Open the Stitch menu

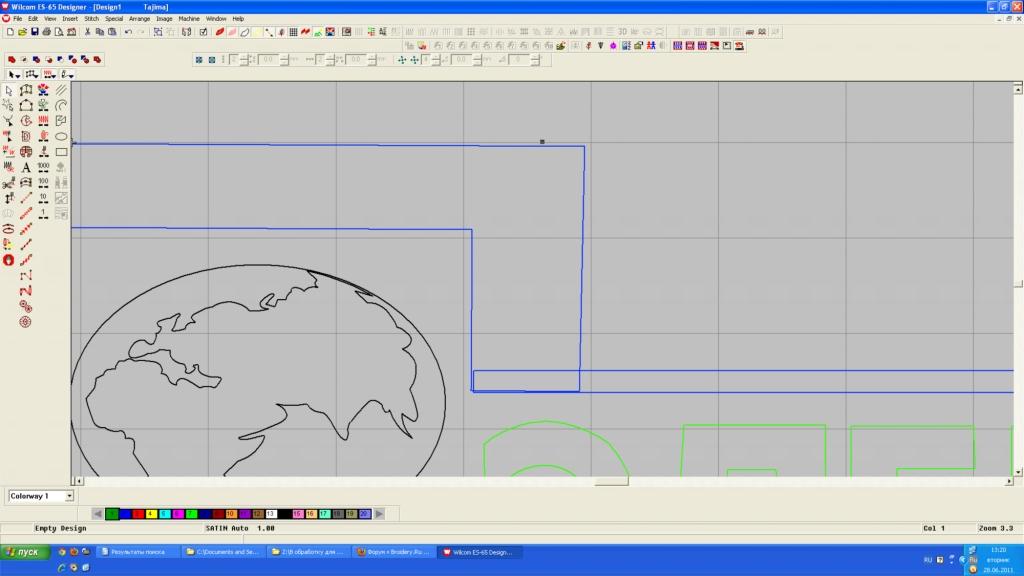pos(91,18)
